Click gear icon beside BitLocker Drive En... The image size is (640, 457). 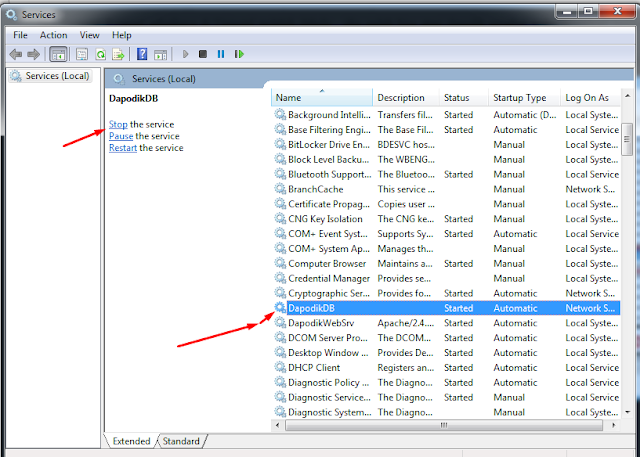[x=280, y=144]
